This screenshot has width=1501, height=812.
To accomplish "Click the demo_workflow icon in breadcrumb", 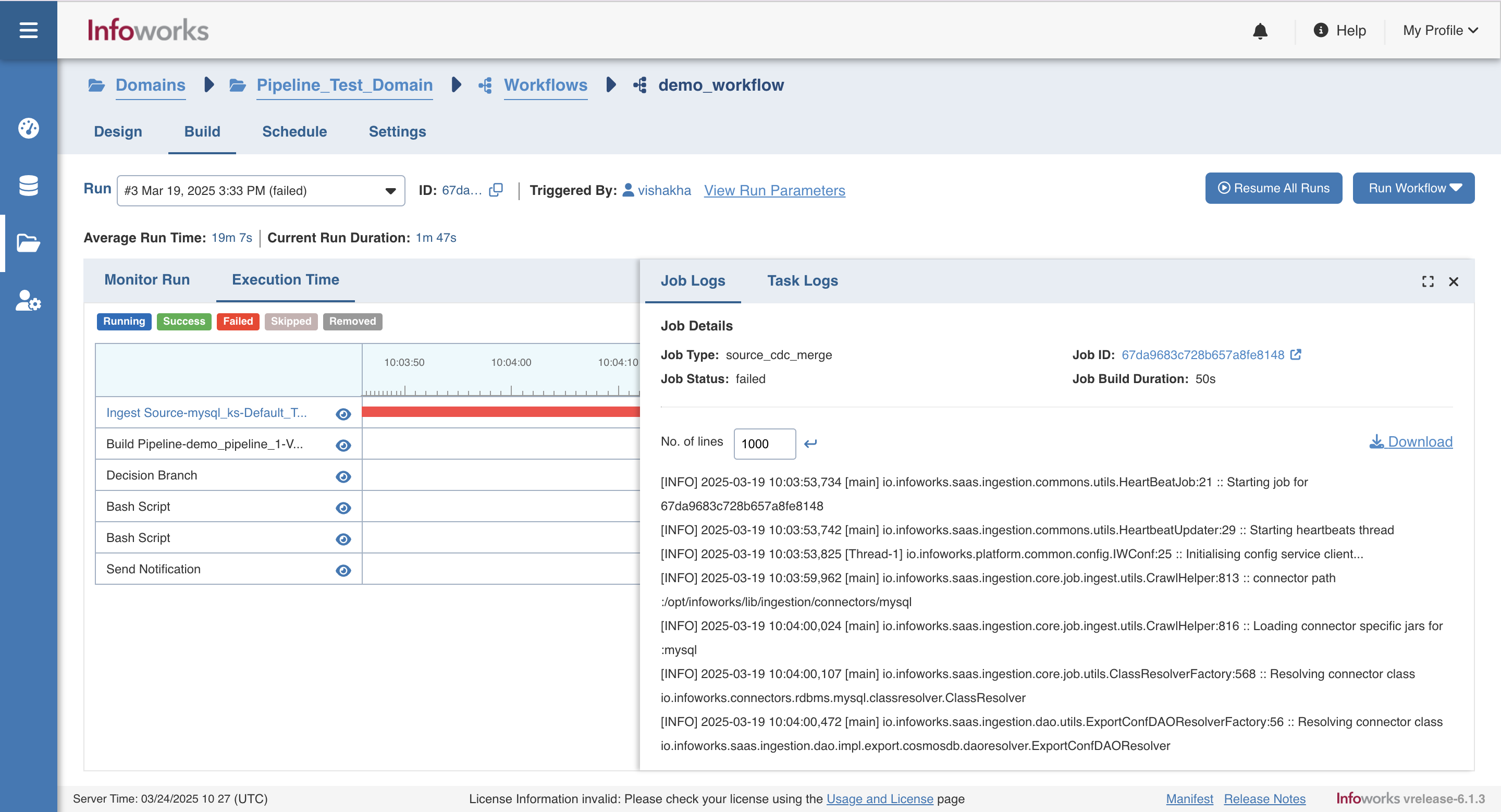I will pyautogui.click(x=640, y=85).
